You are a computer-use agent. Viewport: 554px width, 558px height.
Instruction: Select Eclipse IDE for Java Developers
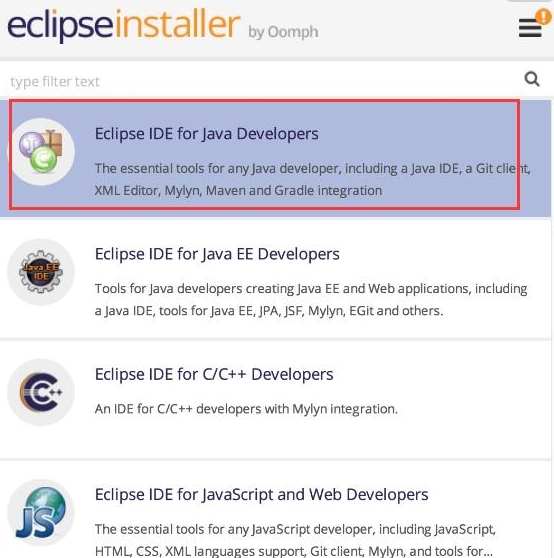click(206, 134)
